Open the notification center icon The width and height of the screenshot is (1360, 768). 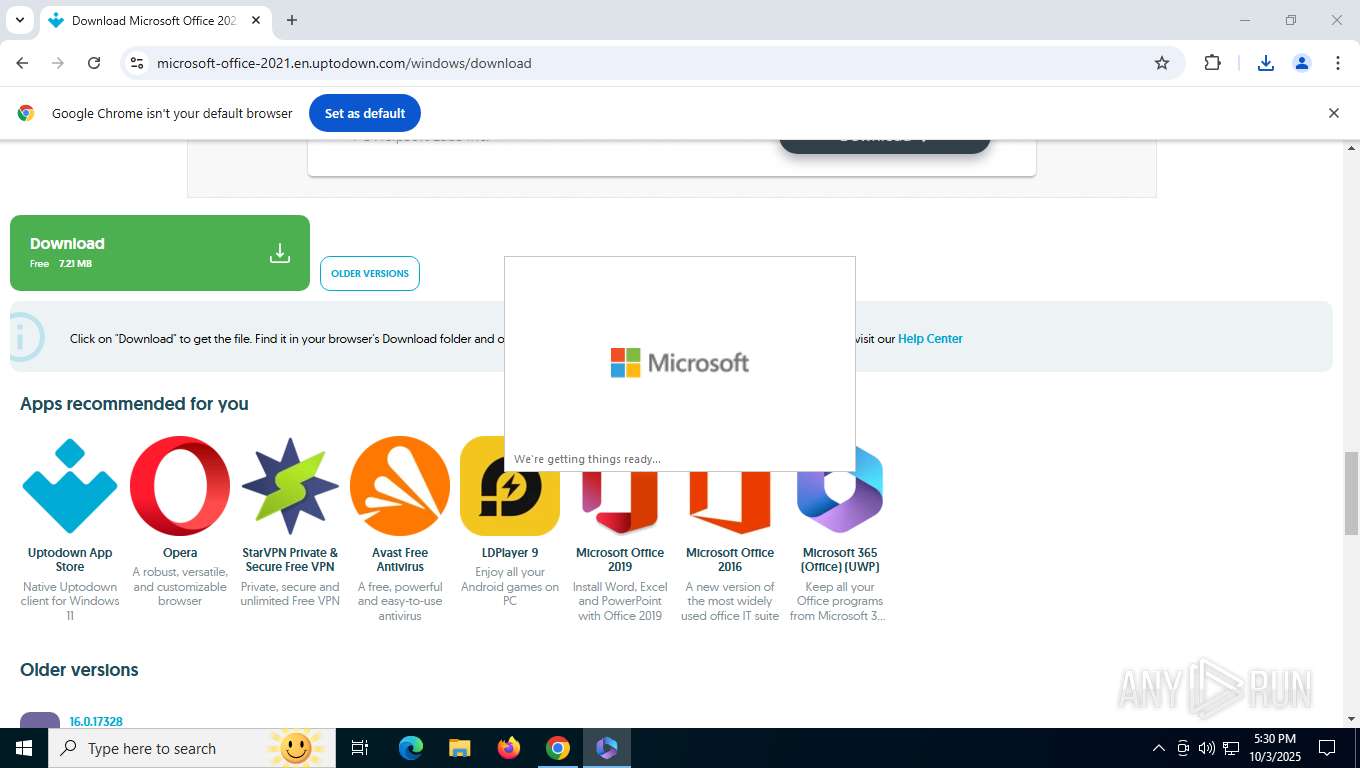click(x=1327, y=748)
